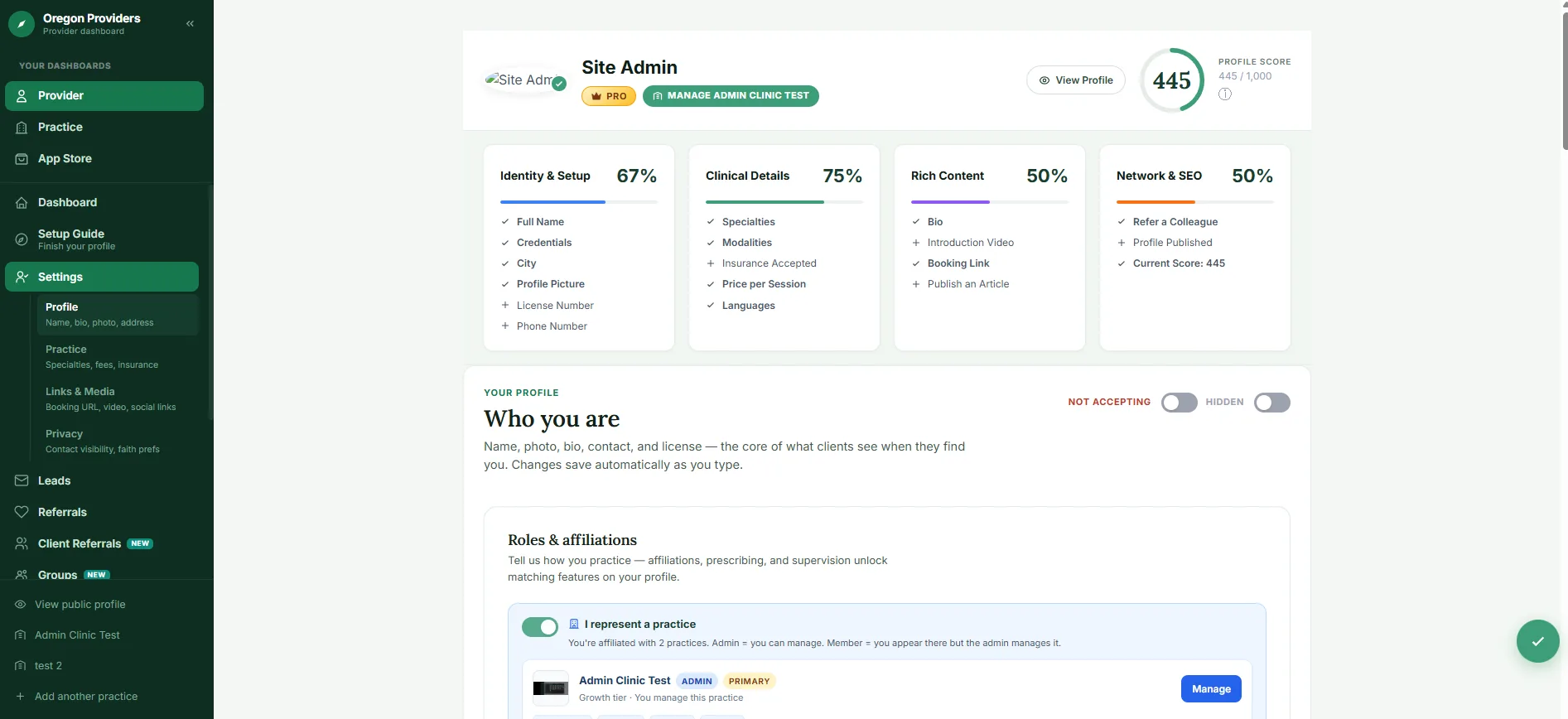Viewport: 1568px width, 719px height.
Task: Click the Client Referrals people icon
Action: tap(22, 544)
